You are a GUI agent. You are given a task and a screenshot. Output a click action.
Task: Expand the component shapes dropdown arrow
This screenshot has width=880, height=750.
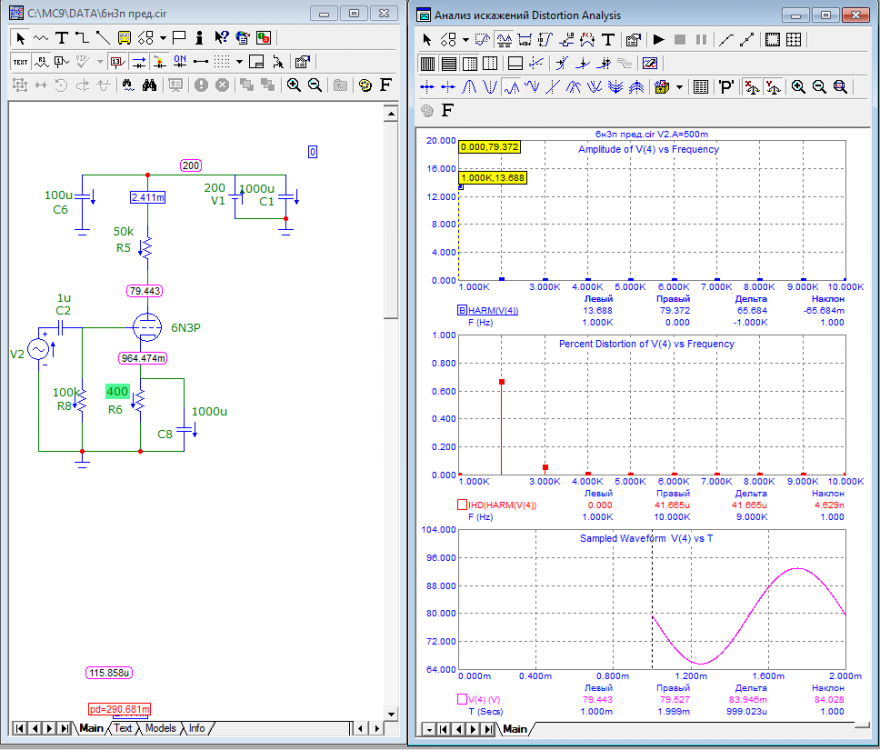(163, 38)
